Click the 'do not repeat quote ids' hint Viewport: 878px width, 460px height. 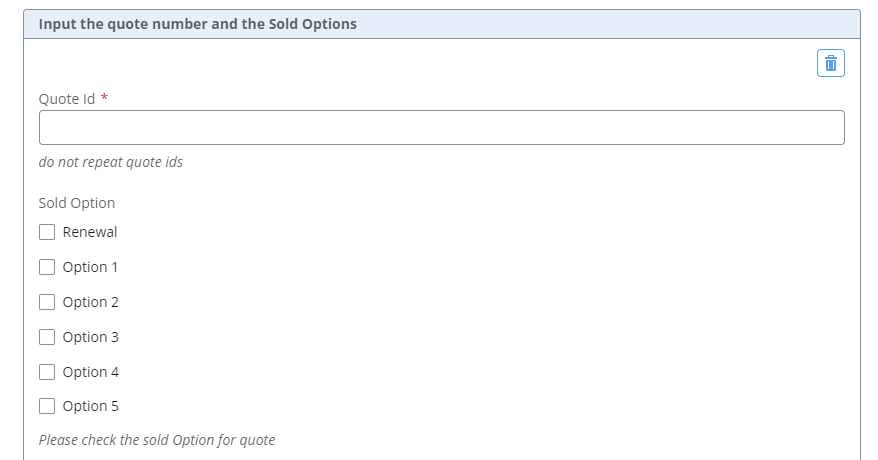coord(111,162)
